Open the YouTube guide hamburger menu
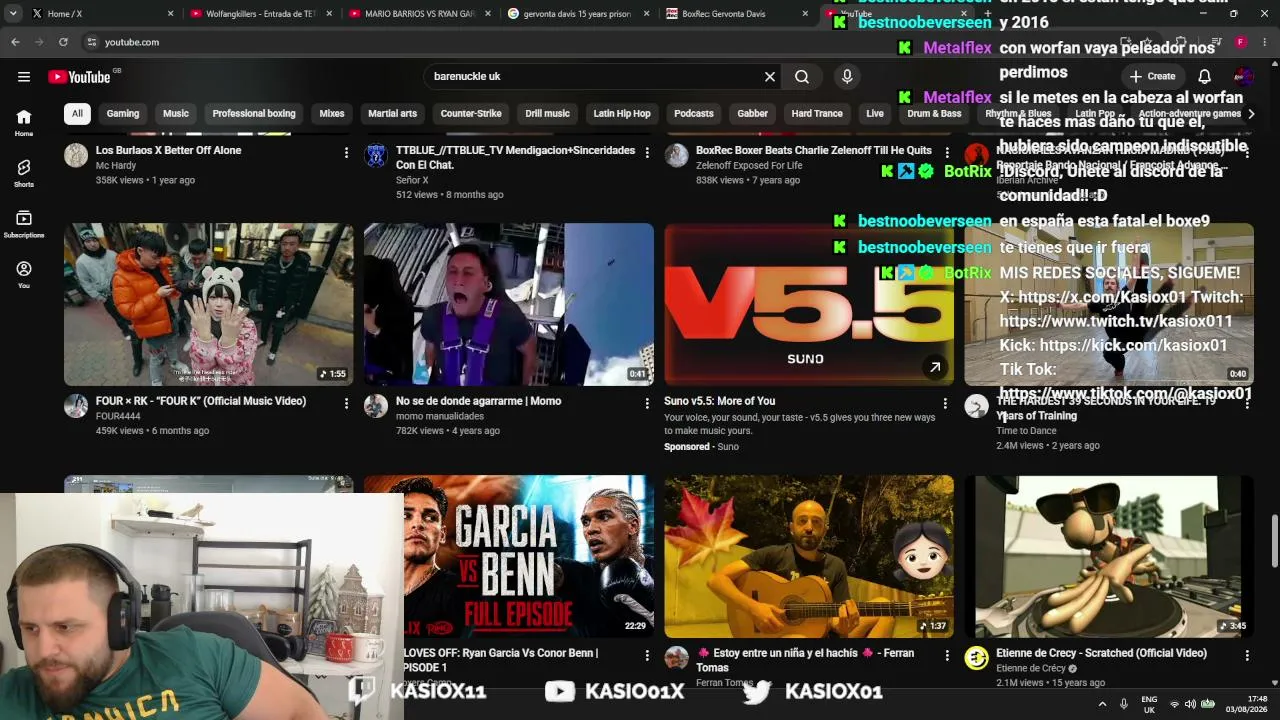Viewport: 1280px width, 720px height. point(24,77)
